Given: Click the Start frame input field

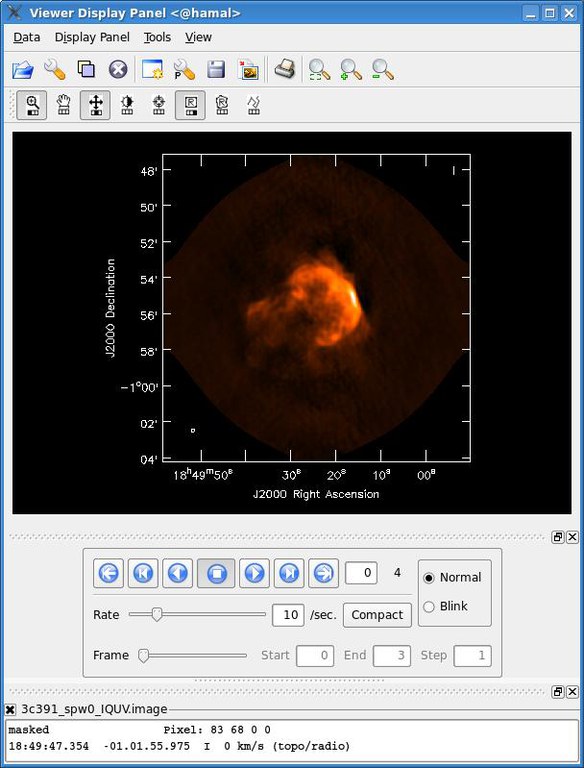Looking at the screenshot, I should click(315, 655).
